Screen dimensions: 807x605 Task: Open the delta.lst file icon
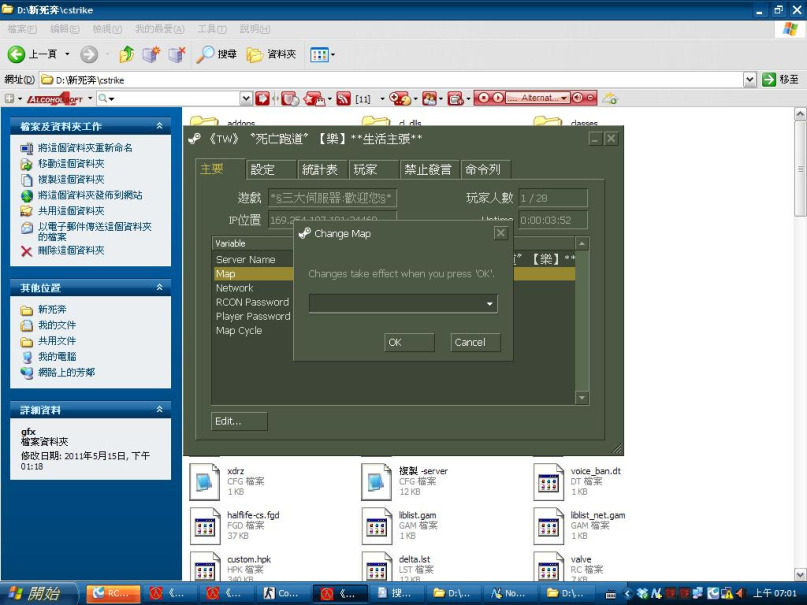tap(376, 566)
